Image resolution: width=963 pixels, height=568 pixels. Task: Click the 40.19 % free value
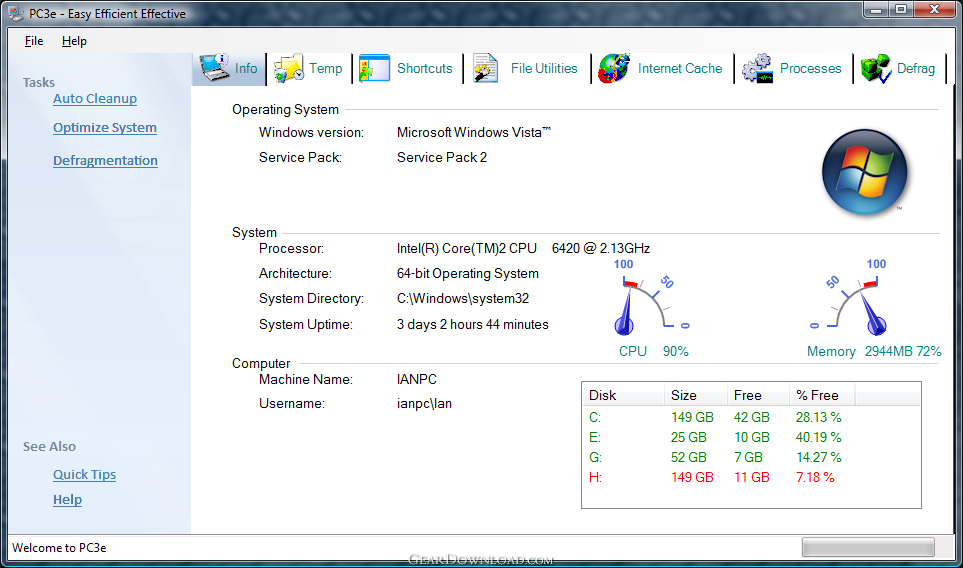(x=819, y=437)
